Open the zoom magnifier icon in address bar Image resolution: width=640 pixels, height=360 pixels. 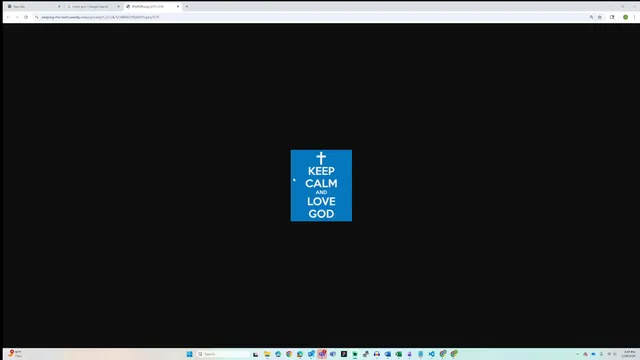[x=591, y=17]
